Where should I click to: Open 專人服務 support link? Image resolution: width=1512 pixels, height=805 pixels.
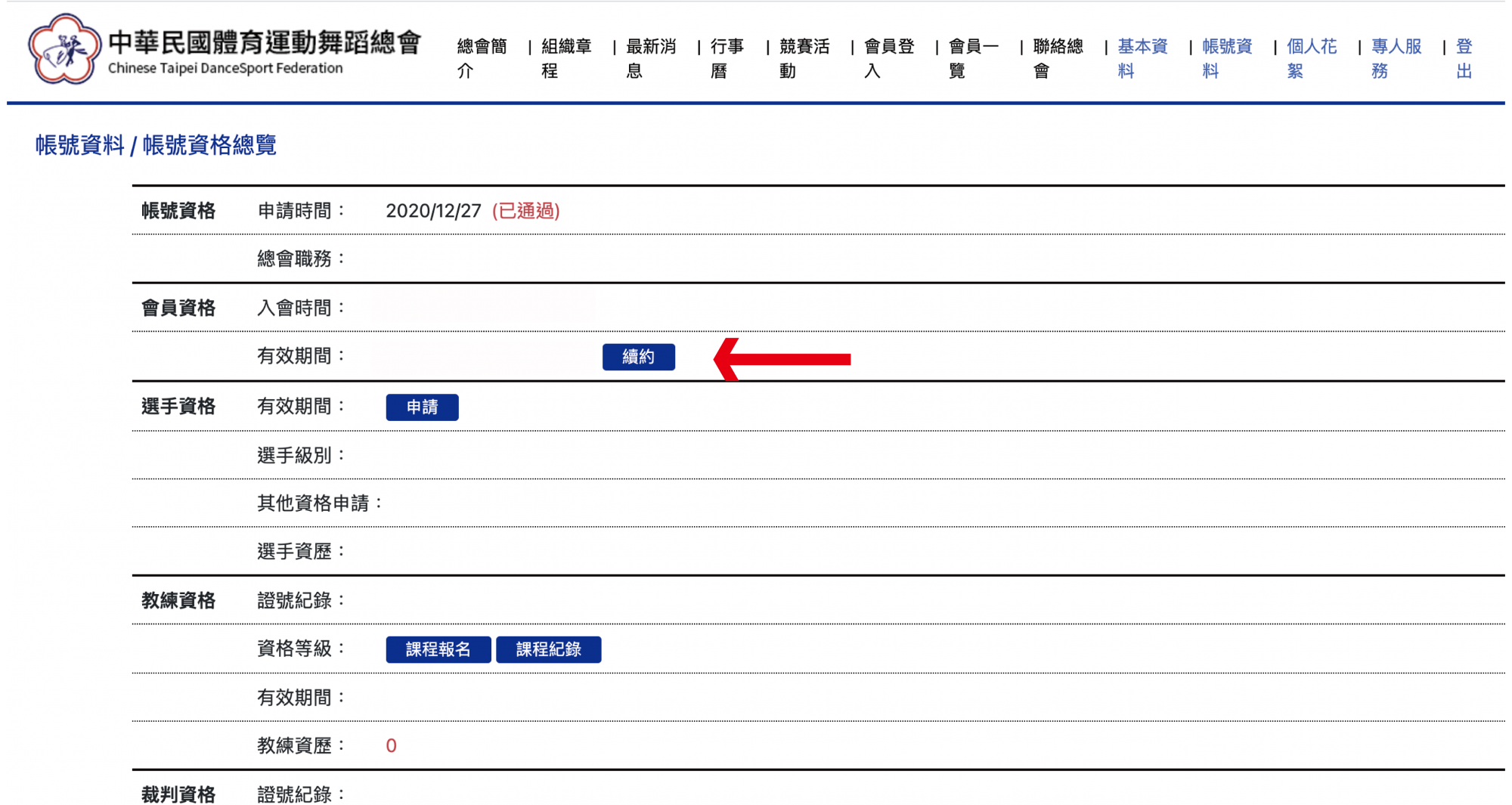coord(1396,58)
